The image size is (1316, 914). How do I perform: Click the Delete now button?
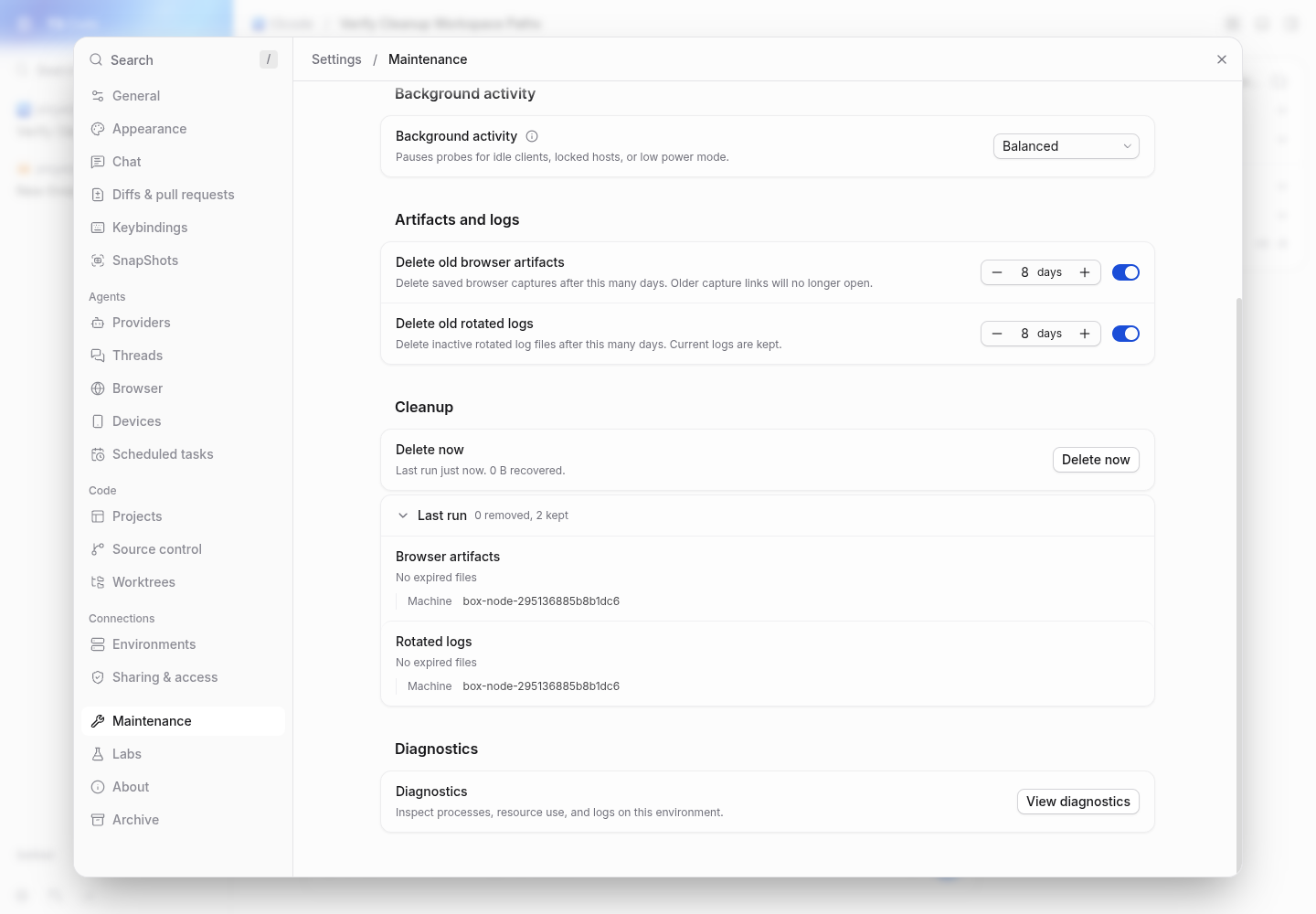tap(1096, 460)
